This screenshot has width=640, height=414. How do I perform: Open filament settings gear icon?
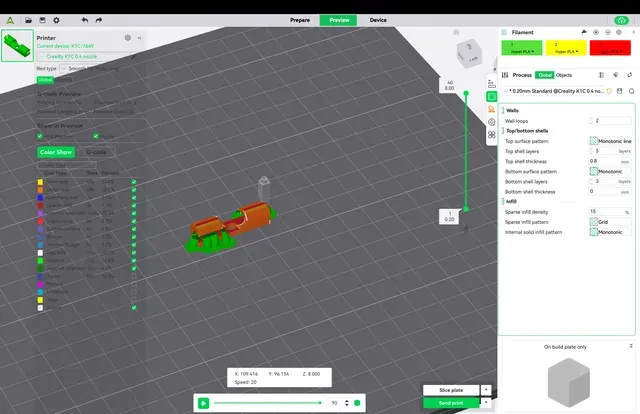(x=619, y=32)
